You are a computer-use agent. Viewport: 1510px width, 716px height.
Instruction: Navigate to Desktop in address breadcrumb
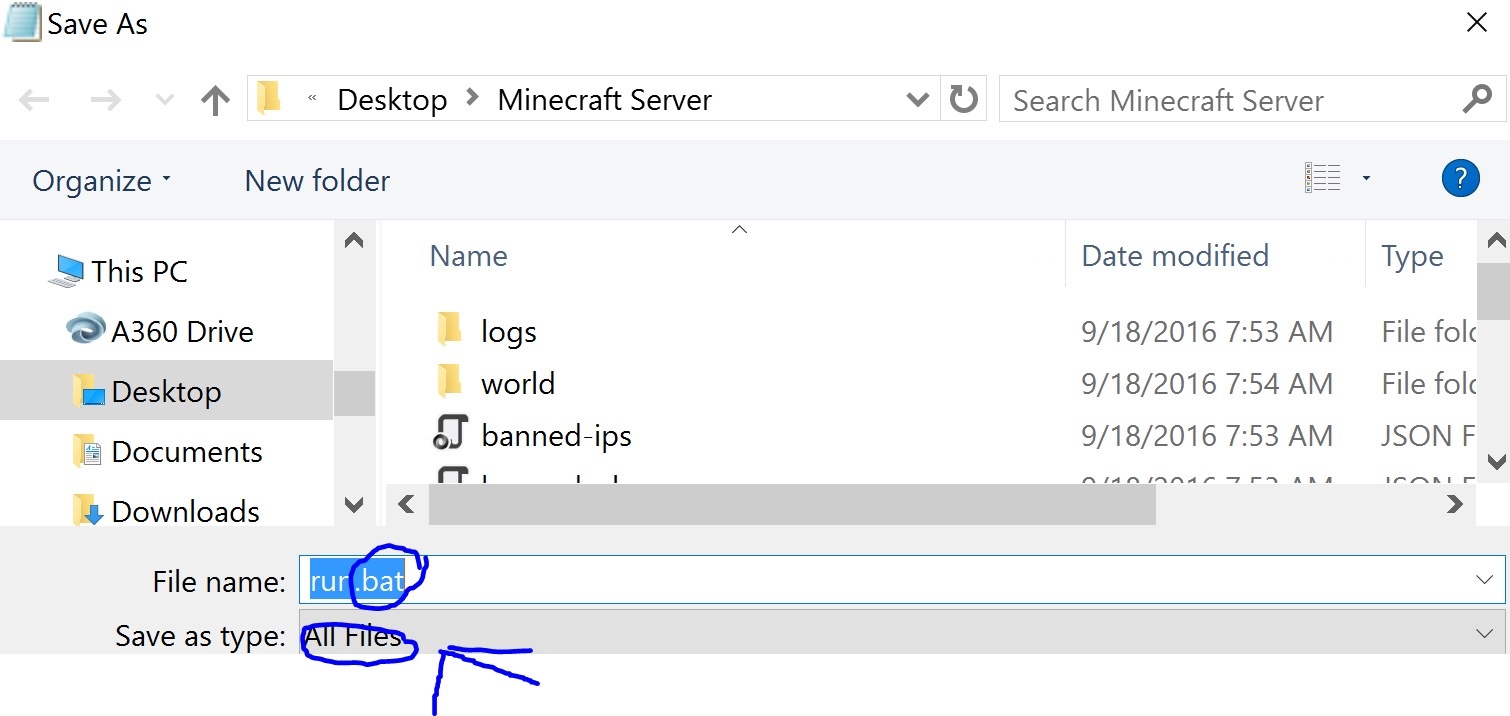pyautogui.click(x=392, y=100)
